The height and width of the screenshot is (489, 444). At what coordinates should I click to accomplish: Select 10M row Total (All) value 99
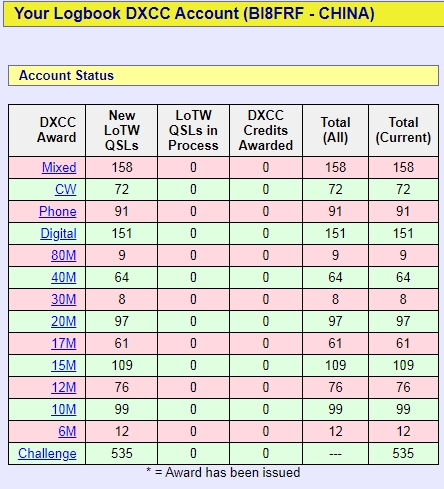click(335, 409)
